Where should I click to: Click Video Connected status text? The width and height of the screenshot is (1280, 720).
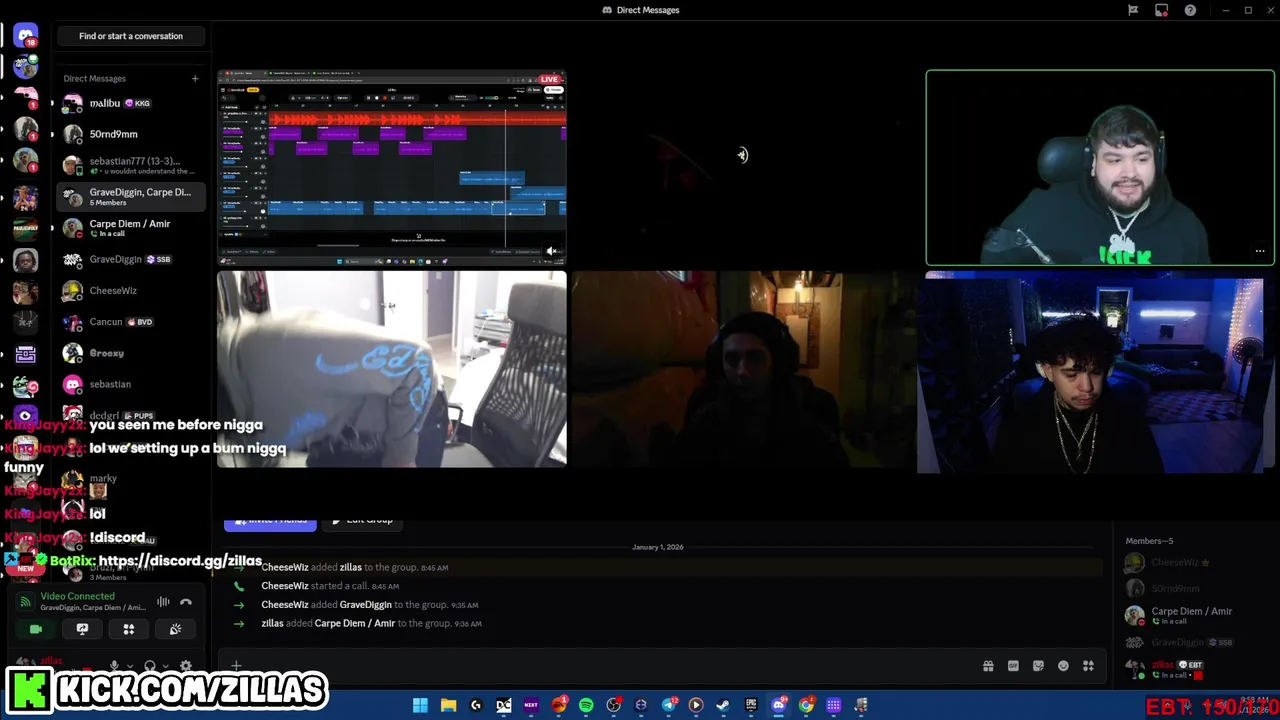tap(77, 596)
